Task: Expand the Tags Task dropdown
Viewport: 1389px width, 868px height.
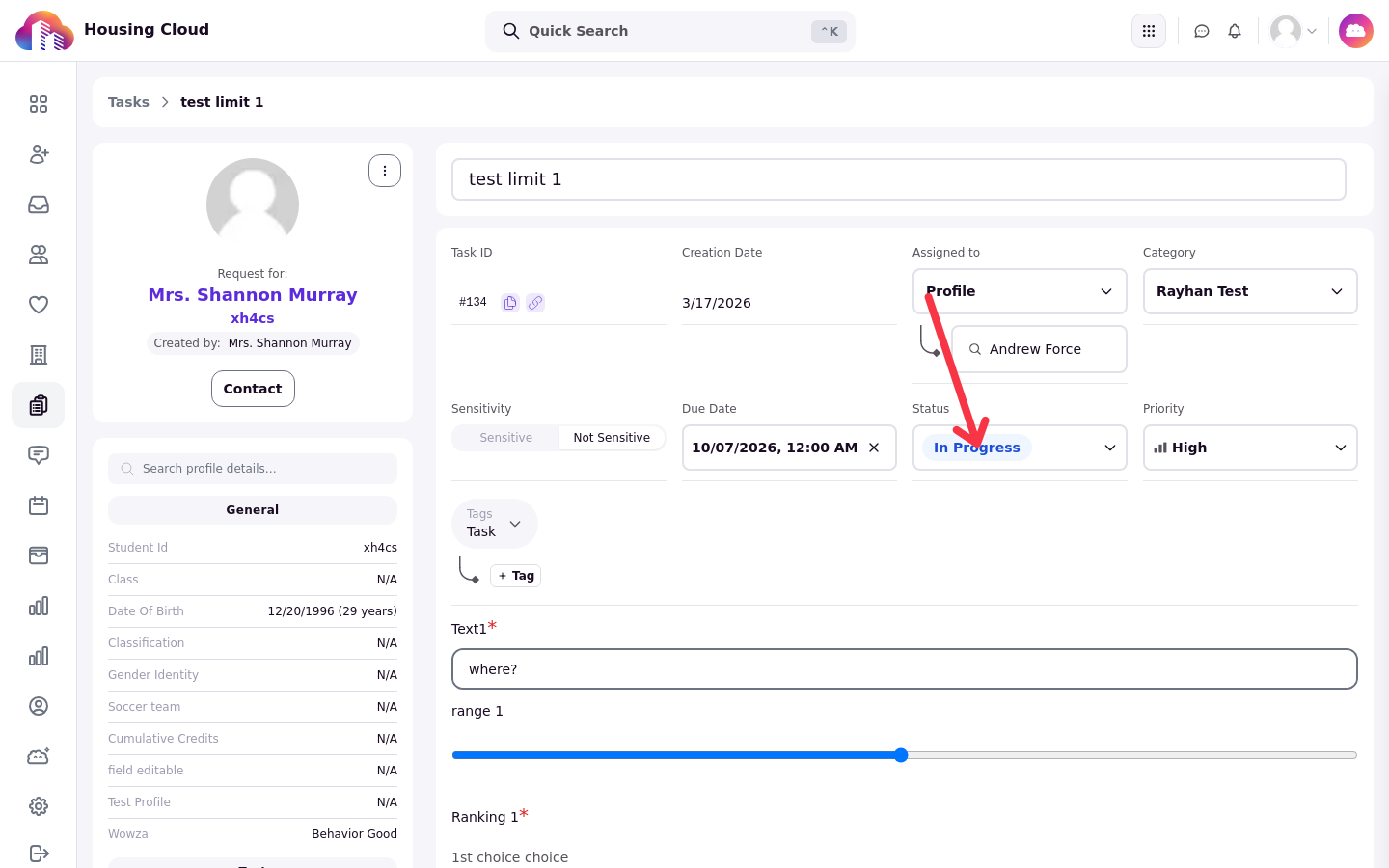Action: [x=495, y=524]
